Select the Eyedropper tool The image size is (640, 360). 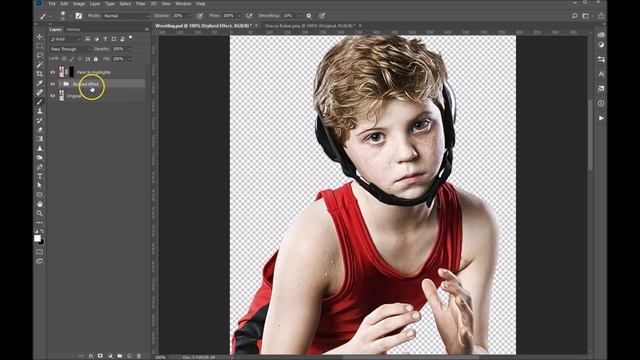pos(40,83)
